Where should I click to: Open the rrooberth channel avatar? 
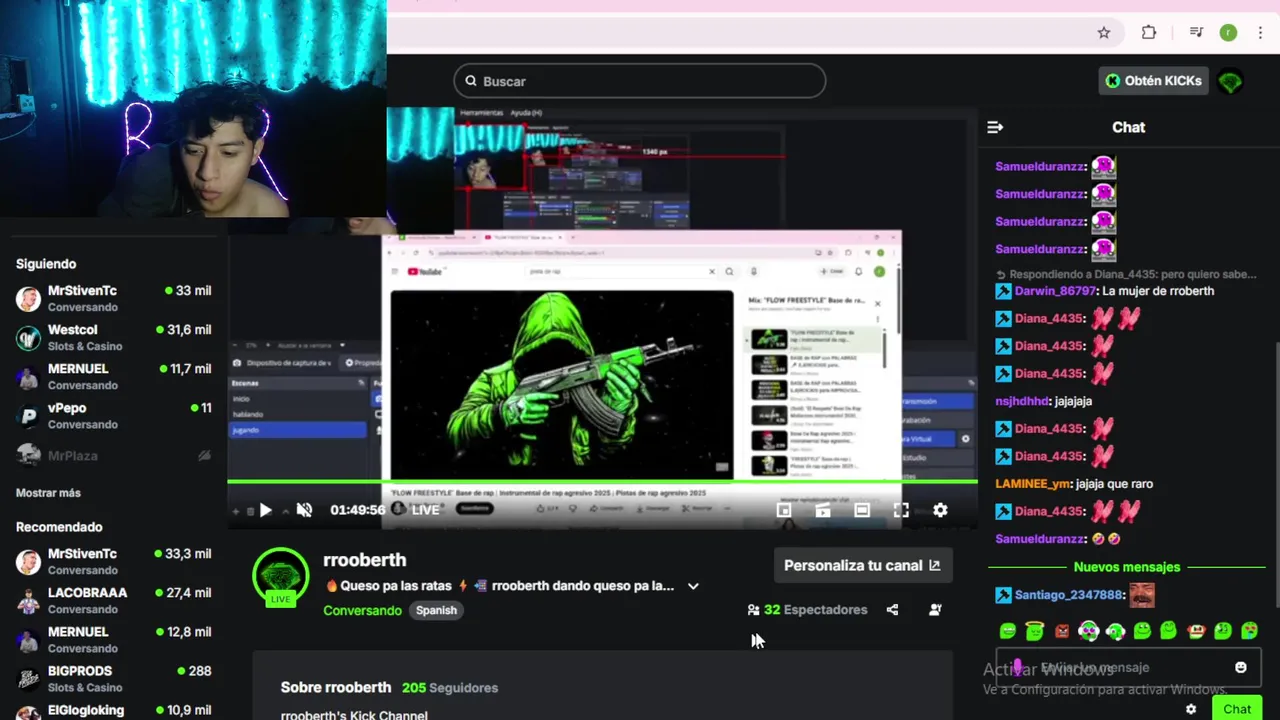click(x=281, y=577)
